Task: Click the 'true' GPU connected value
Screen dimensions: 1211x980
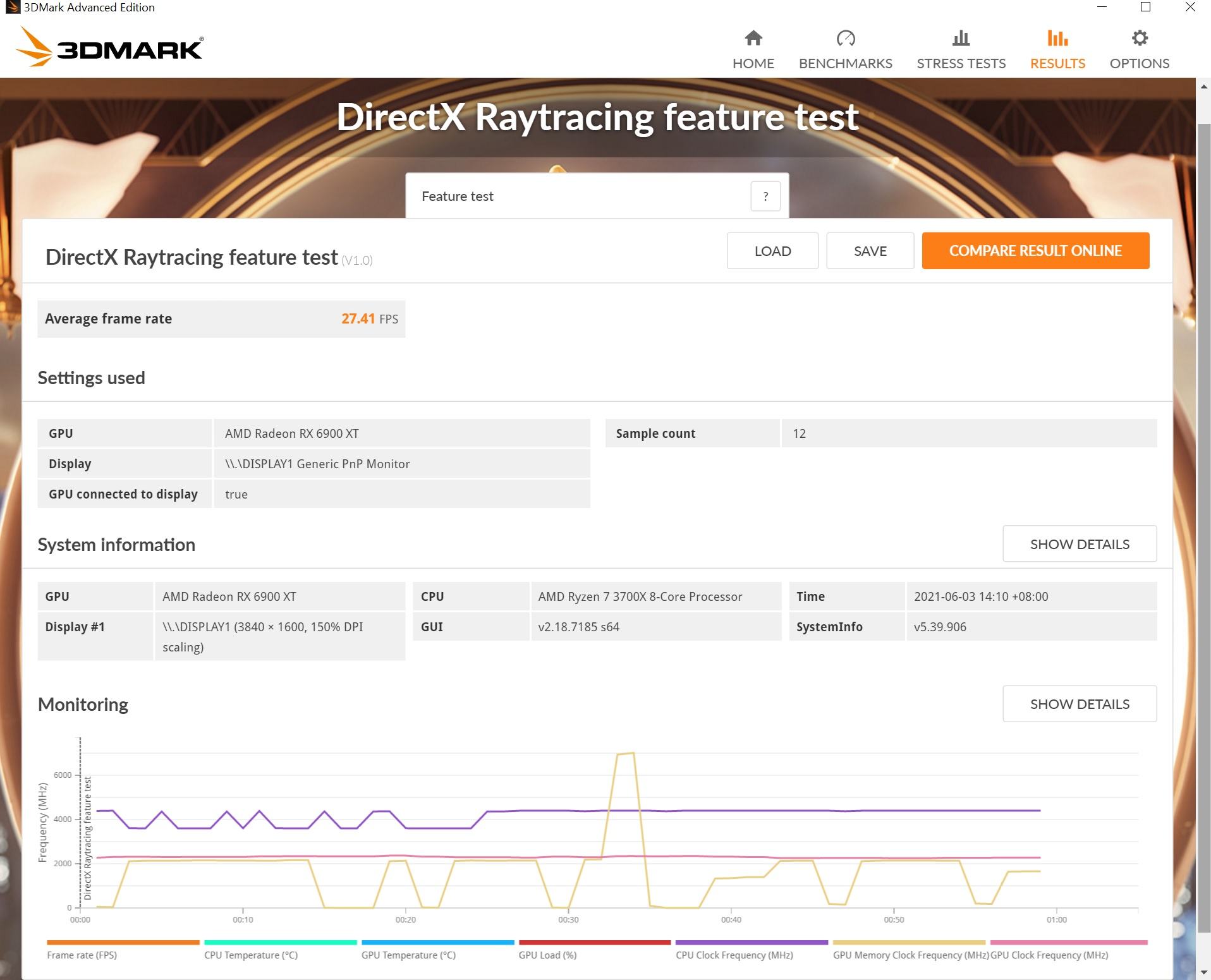Action: click(x=236, y=495)
